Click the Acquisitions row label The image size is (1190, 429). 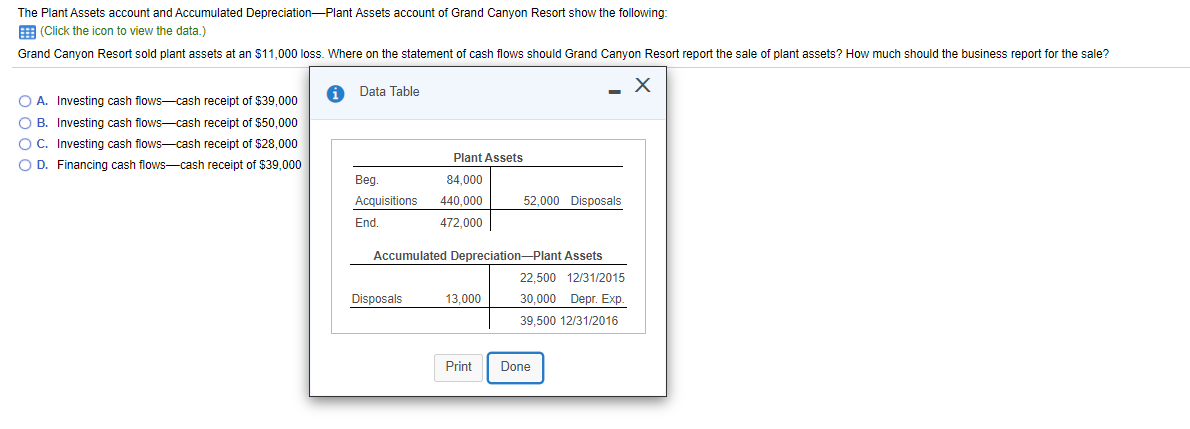(x=386, y=200)
